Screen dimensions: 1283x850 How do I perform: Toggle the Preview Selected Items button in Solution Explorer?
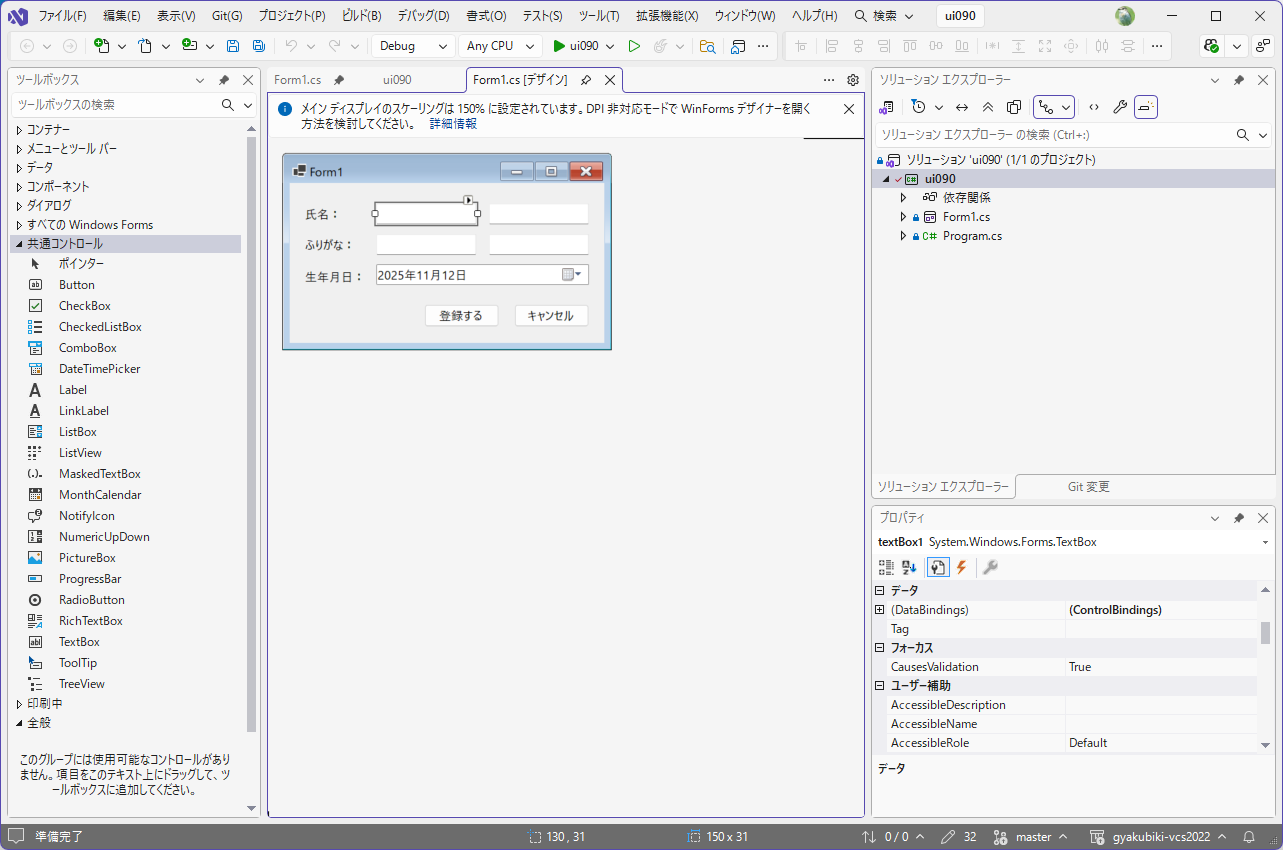pyautogui.click(x=1146, y=107)
